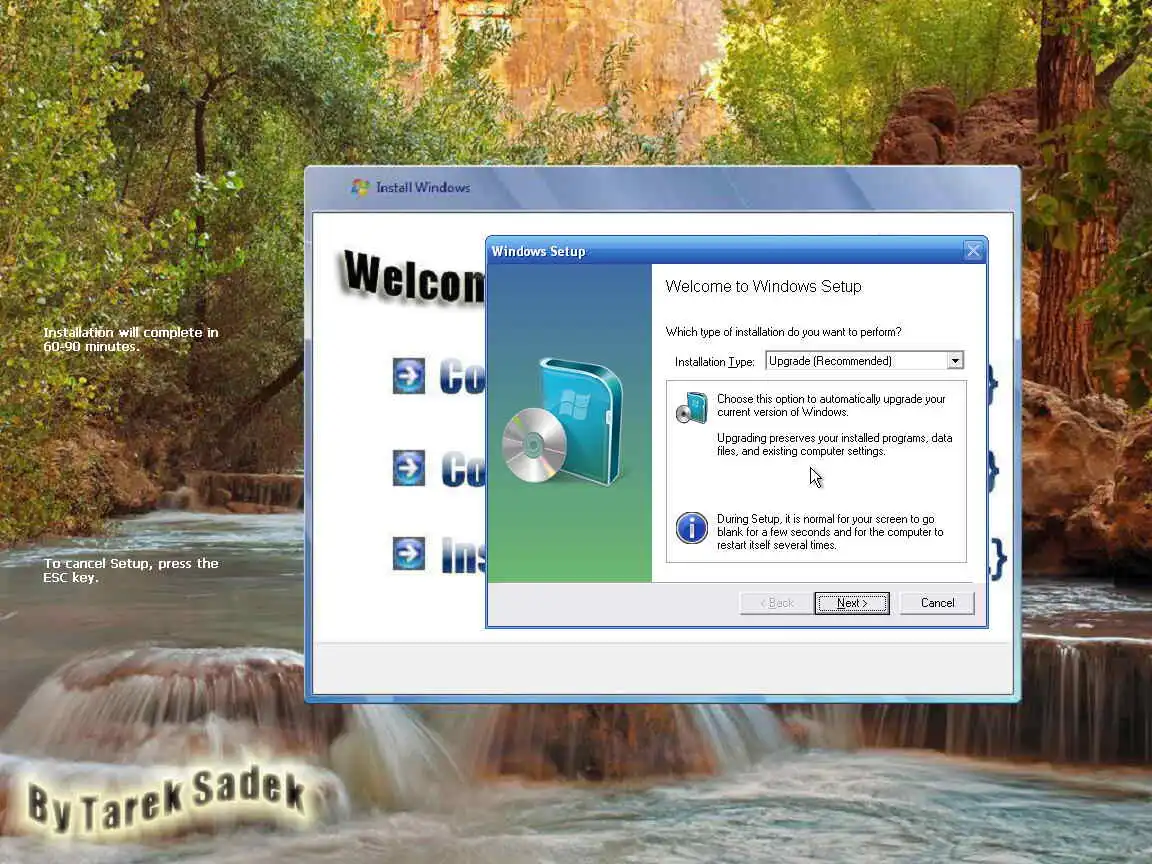Click the small upgrade box-and-disc icon

tap(691, 408)
